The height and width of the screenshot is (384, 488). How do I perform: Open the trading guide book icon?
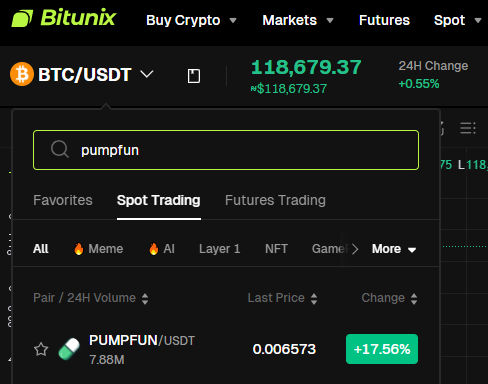pyautogui.click(x=194, y=76)
